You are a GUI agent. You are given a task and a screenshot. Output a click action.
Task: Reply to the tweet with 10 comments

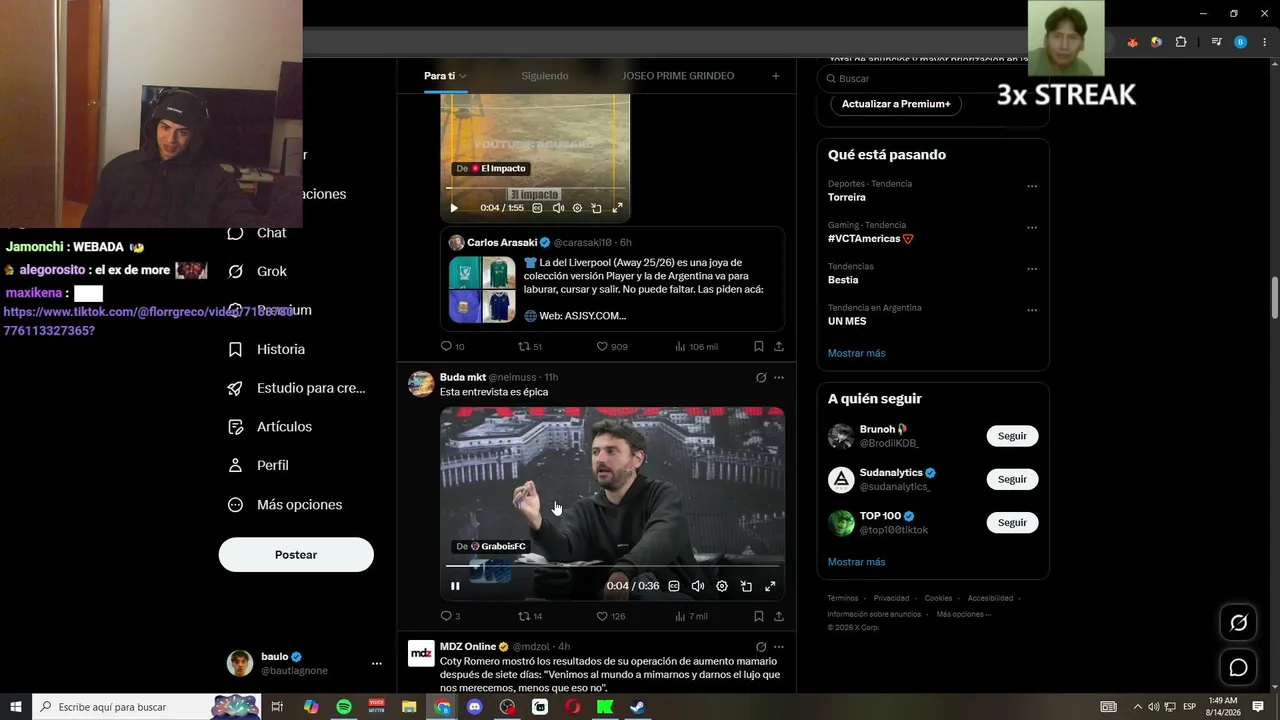447,347
